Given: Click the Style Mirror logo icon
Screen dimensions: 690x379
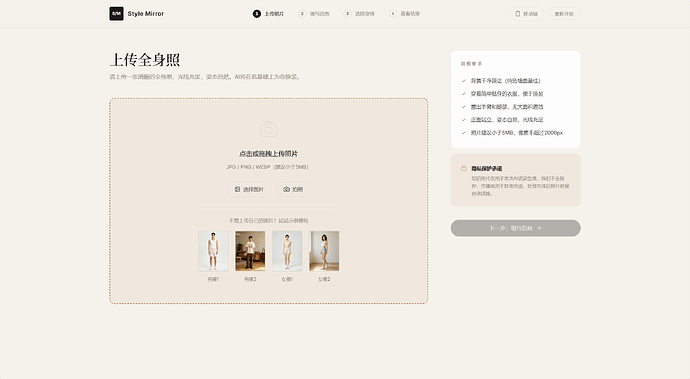Looking at the screenshot, I should [116, 14].
